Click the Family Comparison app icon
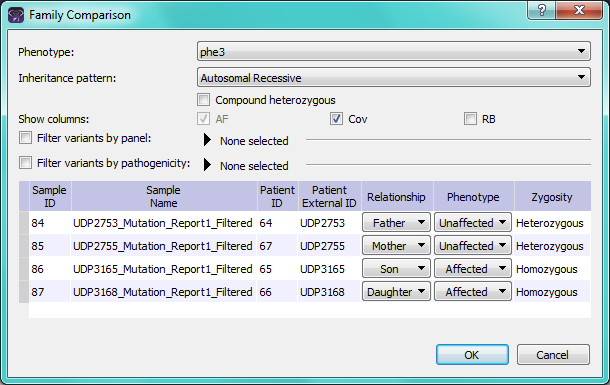The image size is (610, 385). coord(16,15)
